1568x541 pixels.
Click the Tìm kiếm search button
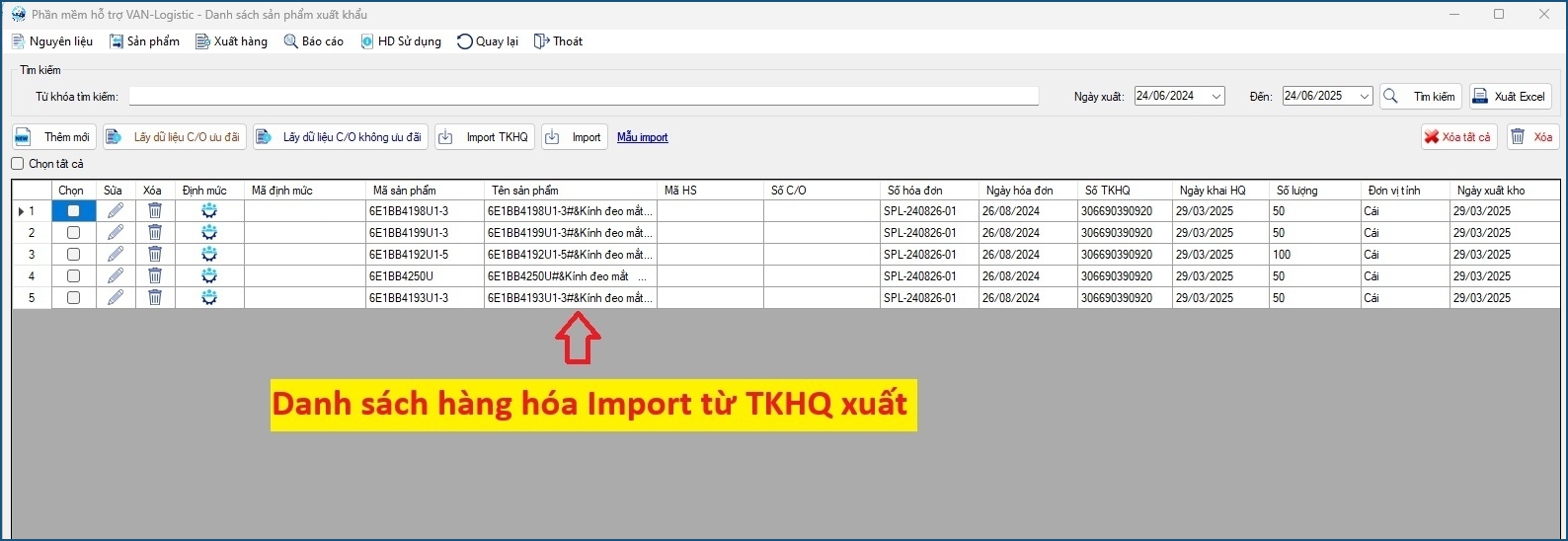(x=1421, y=96)
